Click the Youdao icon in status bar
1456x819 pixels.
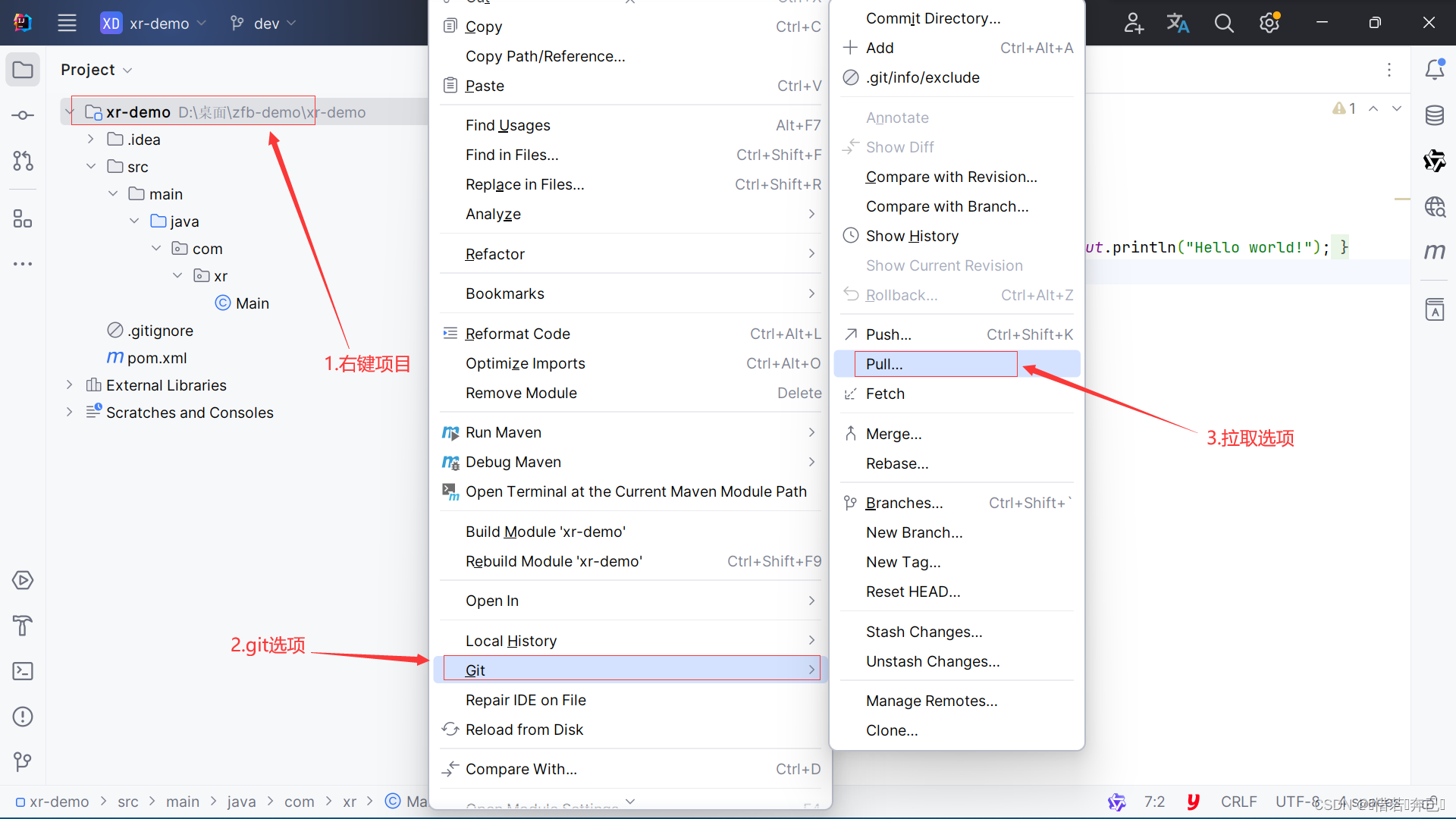click(x=1193, y=802)
